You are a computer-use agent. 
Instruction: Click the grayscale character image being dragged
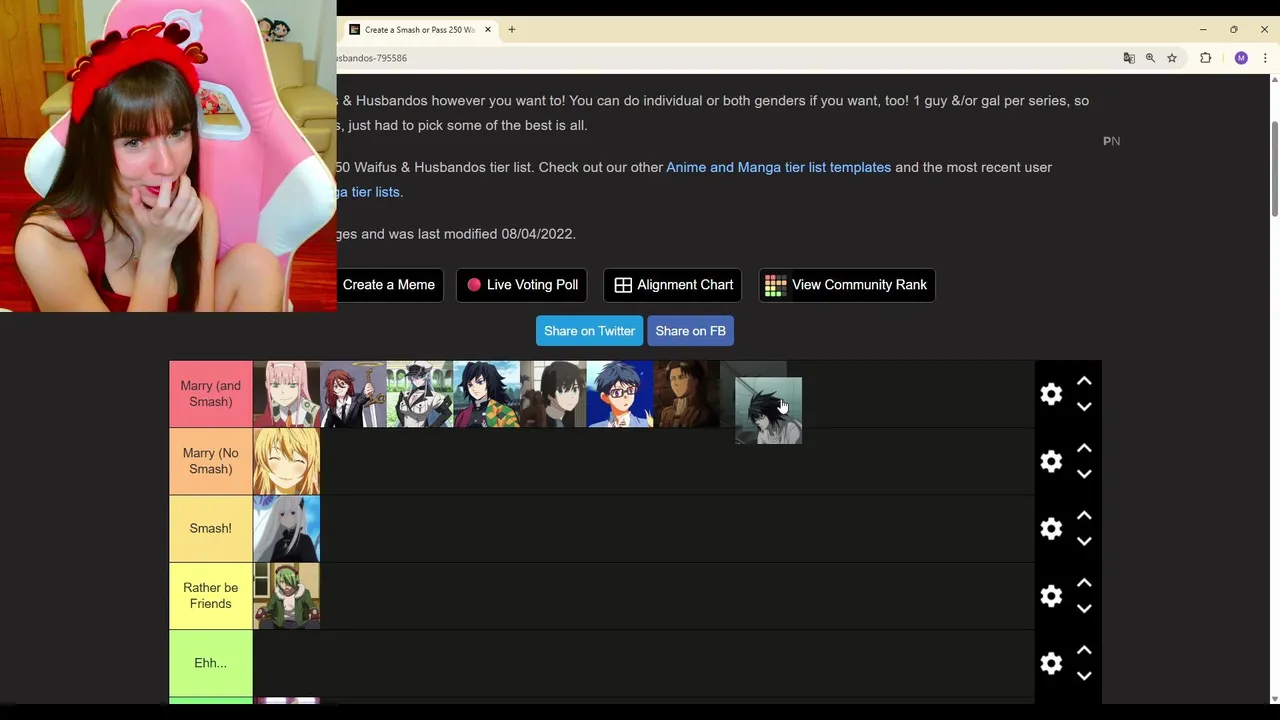click(x=768, y=410)
